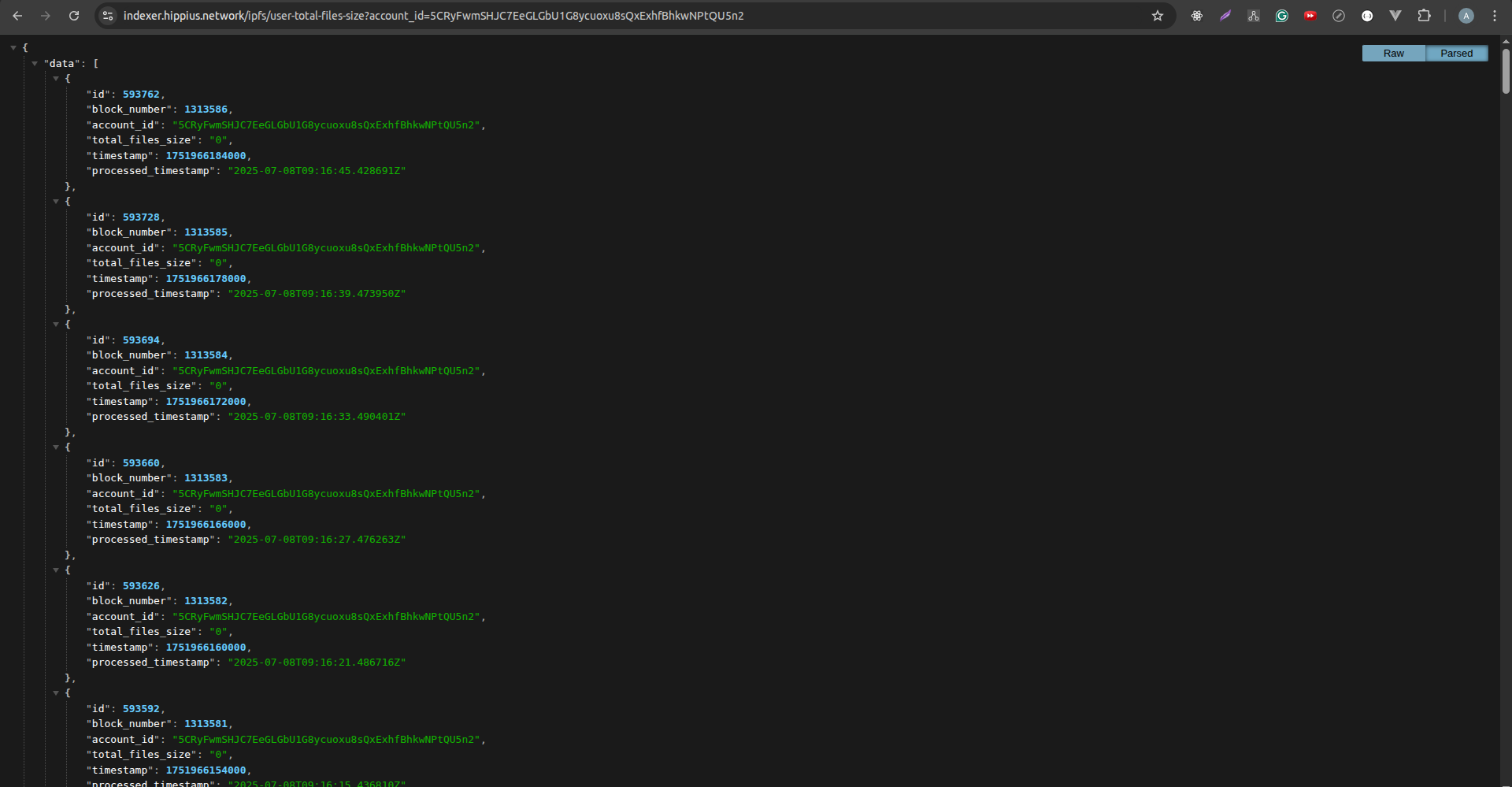Select total_files_size "0" in id 593762 object

coord(218,140)
